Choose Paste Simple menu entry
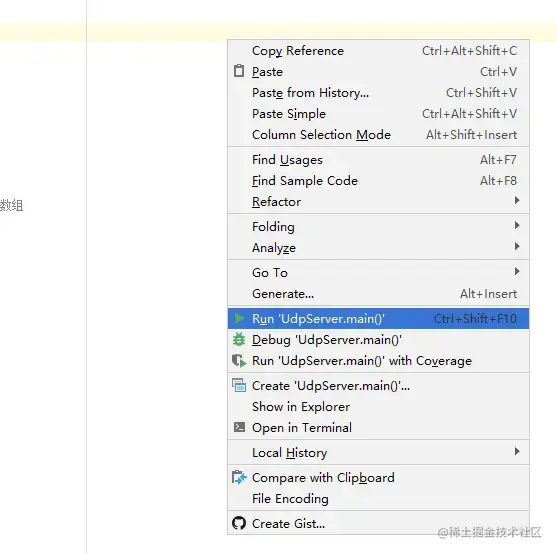The image size is (557, 554). 378,114
